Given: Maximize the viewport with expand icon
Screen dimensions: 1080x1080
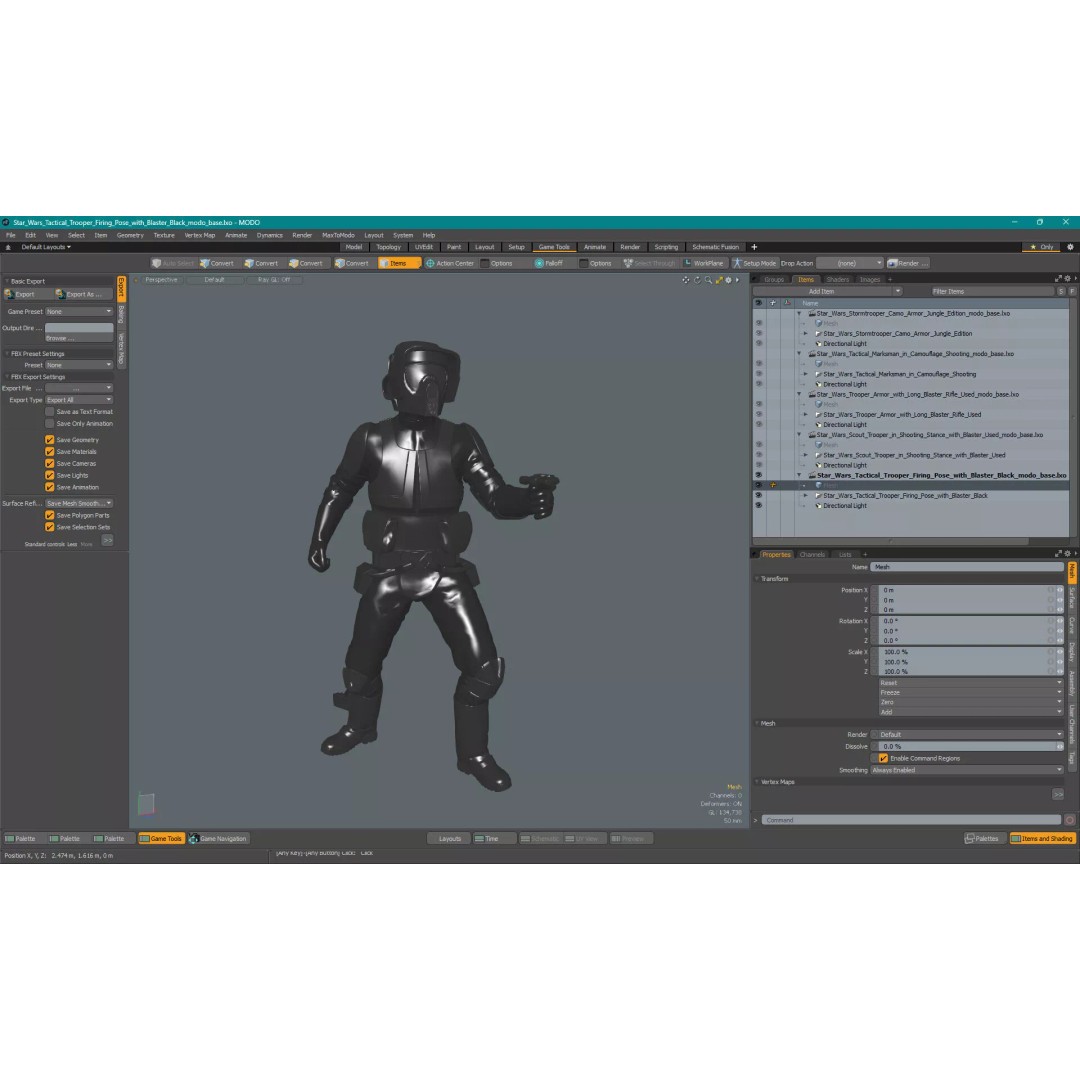Looking at the screenshot, I should [x=719, y=280].
